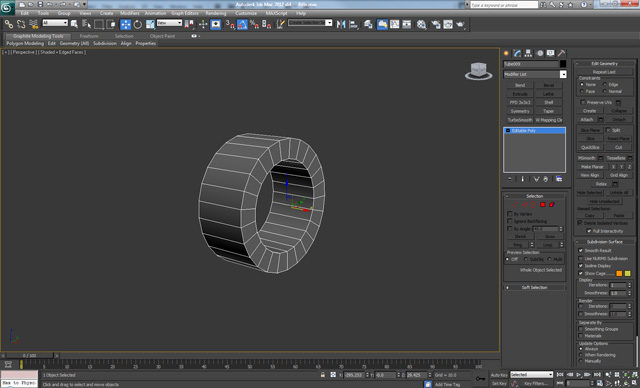The width and height of the screenshot is (640, 388).
Task: Click the yellow Show Cage color swatch
Action: 628,273
